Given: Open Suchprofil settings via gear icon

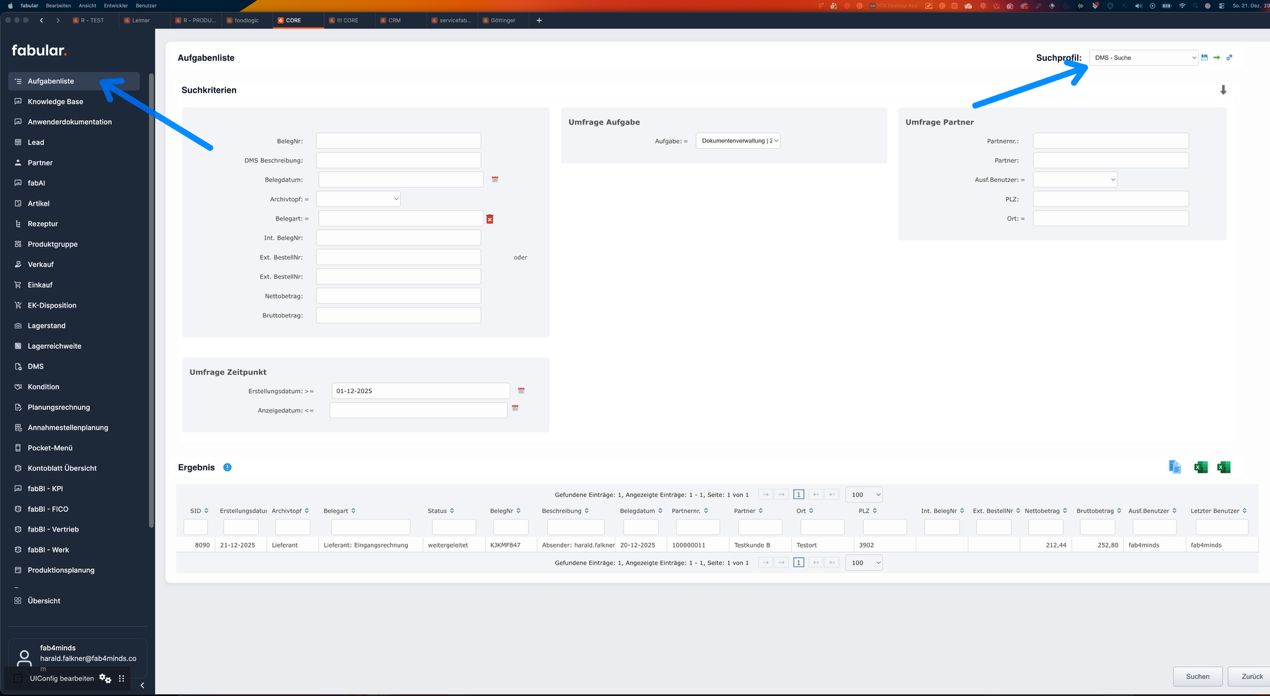Looking at the screenshot, I should pos(1229,57).
